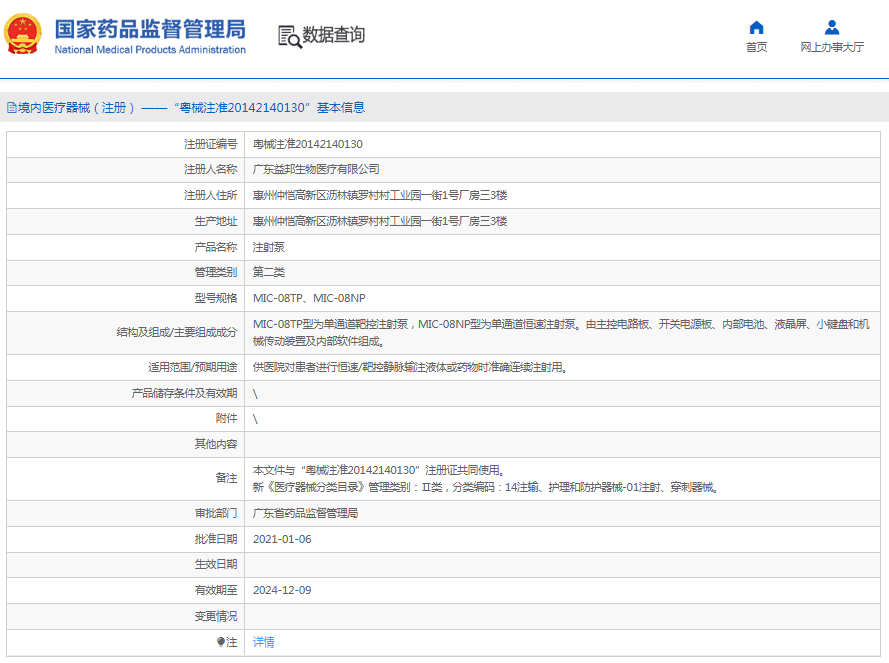Click the 数据查询 heading text
889x663 pixels.
pyautogui.click(x=334, y=35)
